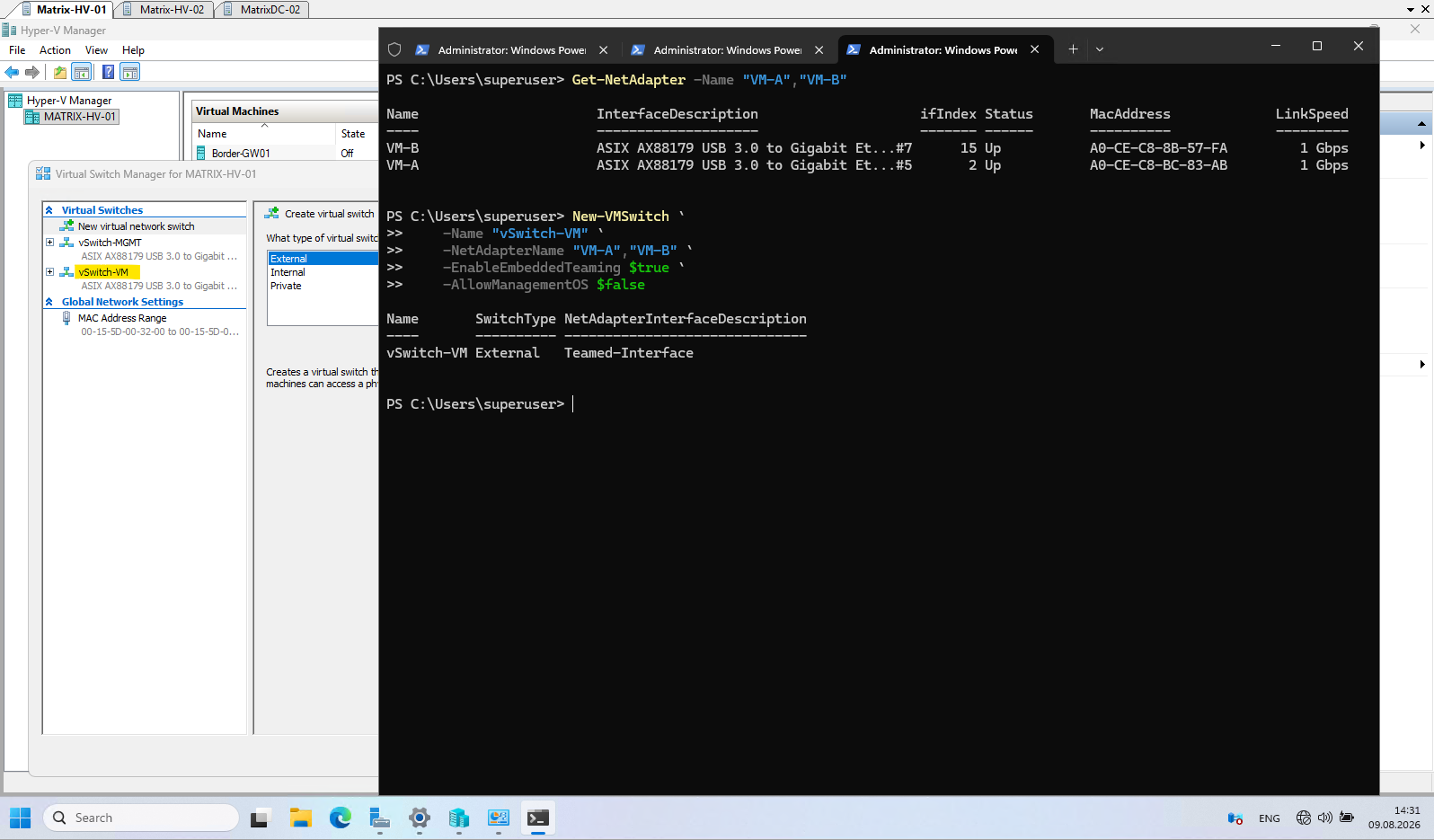Click the Back arrow in Hyper-V toolbar
Image resolution: width=1434 pixels, height=840 pixels.
tap(12, 72)
